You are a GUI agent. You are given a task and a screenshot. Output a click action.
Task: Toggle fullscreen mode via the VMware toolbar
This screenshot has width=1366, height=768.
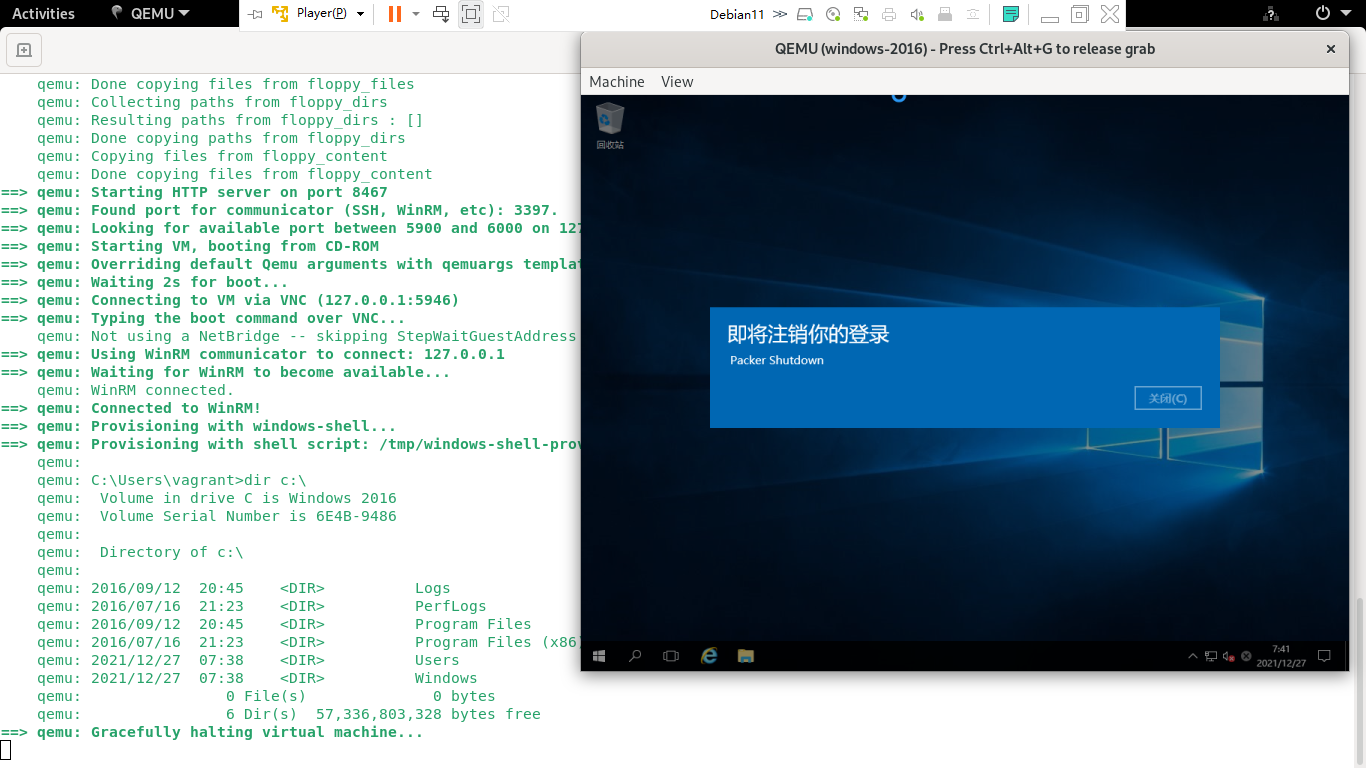point(470,13)
